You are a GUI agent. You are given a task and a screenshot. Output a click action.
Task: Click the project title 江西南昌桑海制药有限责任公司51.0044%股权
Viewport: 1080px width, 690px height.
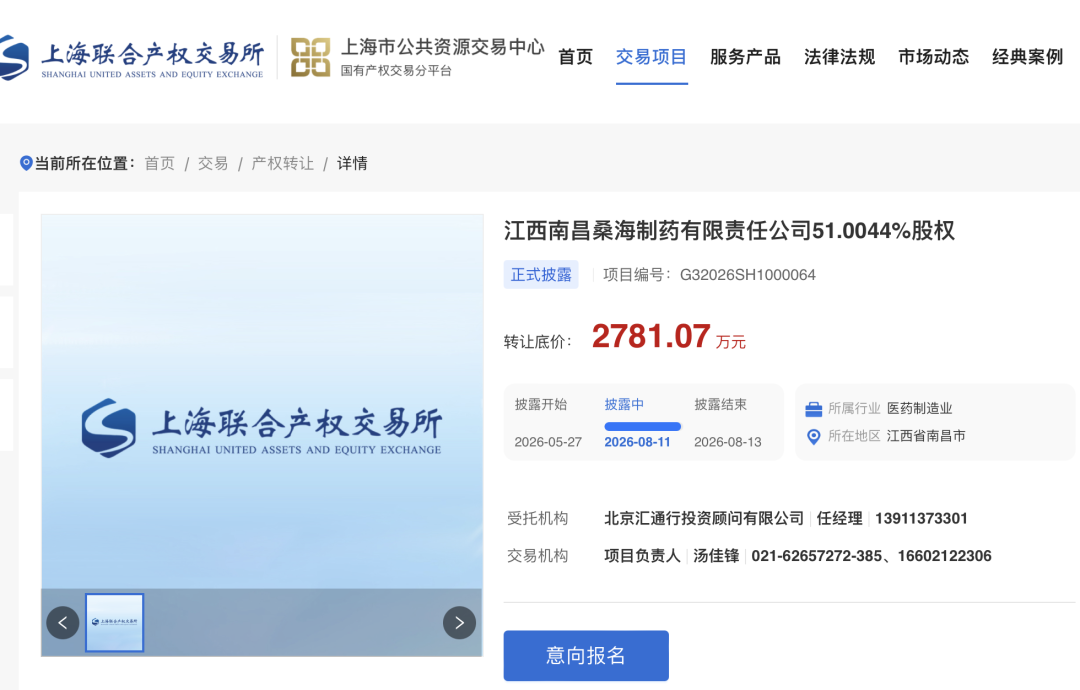729,231
